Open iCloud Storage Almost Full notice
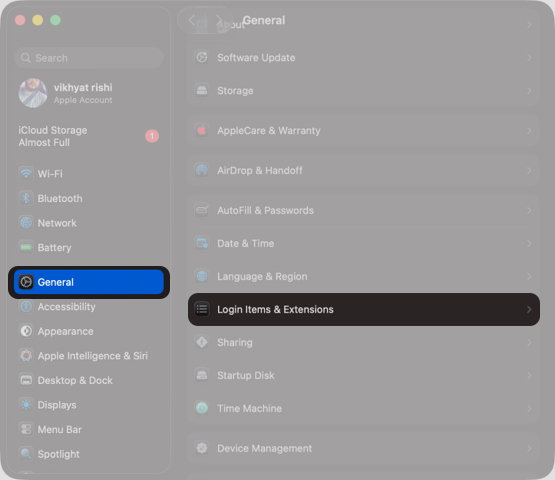This screenshot has width=555, height=480. click(x=89, y=136)
